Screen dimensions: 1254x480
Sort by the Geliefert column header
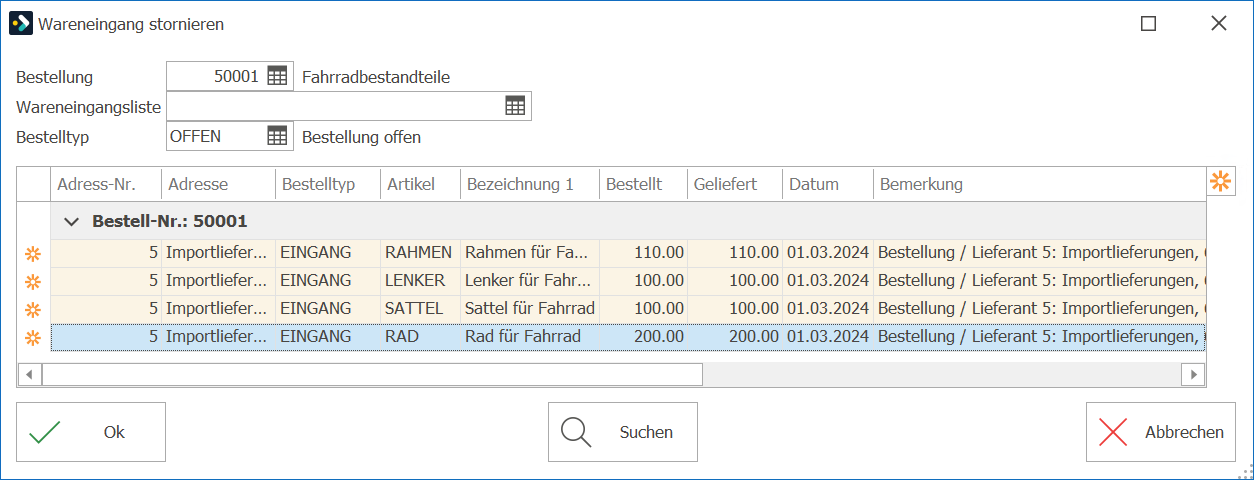[x=735, y=184]
